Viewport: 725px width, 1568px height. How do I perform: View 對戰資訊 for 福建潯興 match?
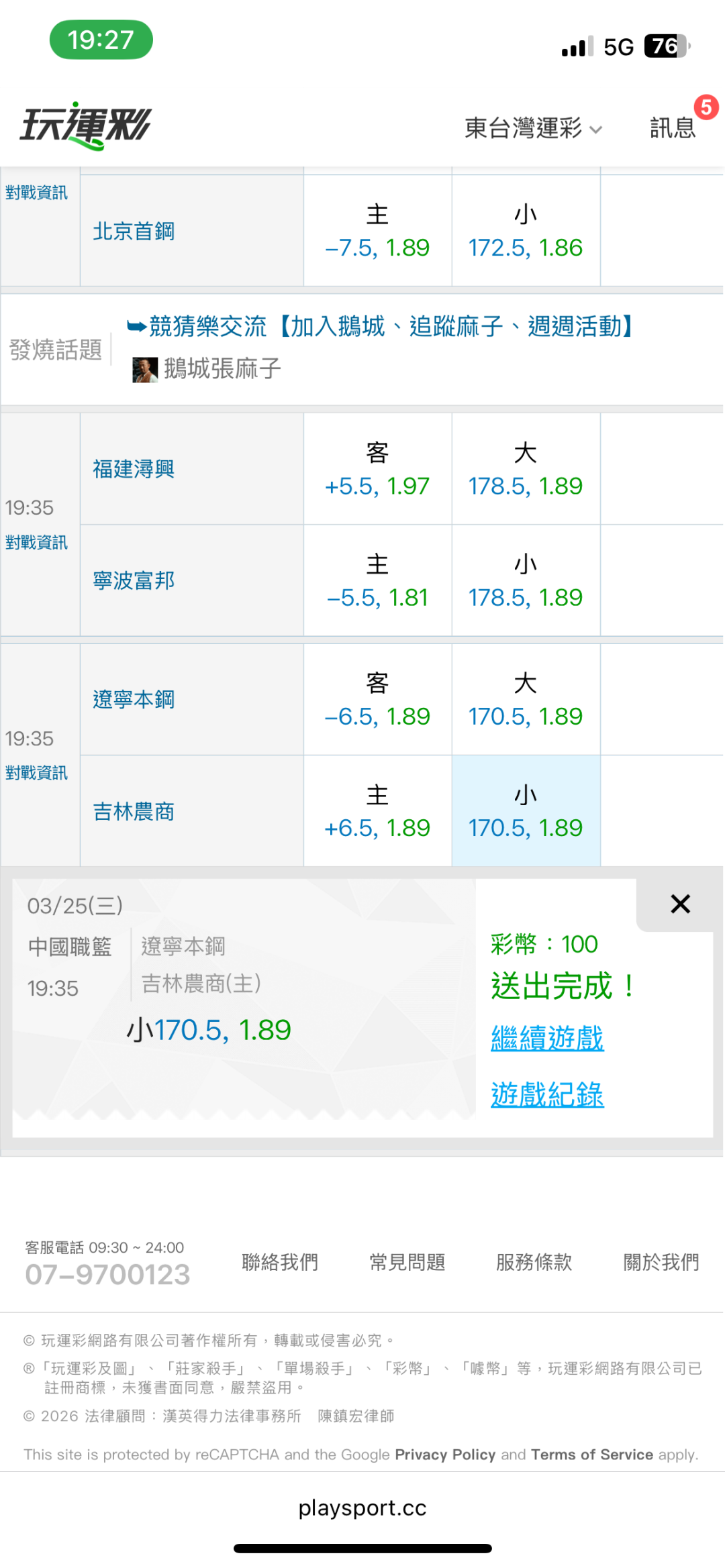(37, 542)
